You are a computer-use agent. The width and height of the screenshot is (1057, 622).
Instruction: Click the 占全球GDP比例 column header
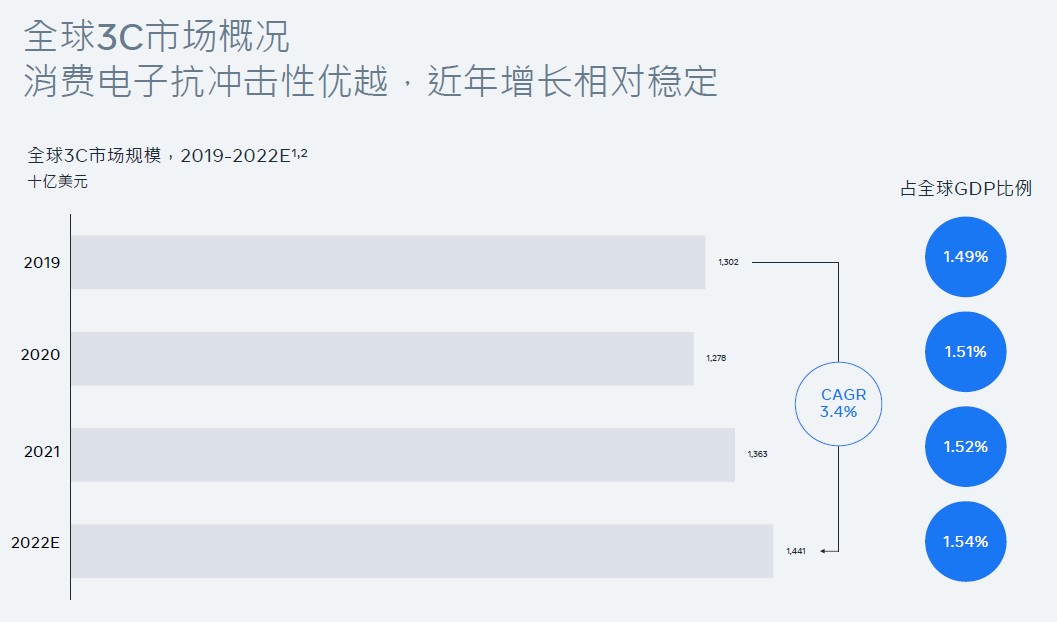coord(966,188)
